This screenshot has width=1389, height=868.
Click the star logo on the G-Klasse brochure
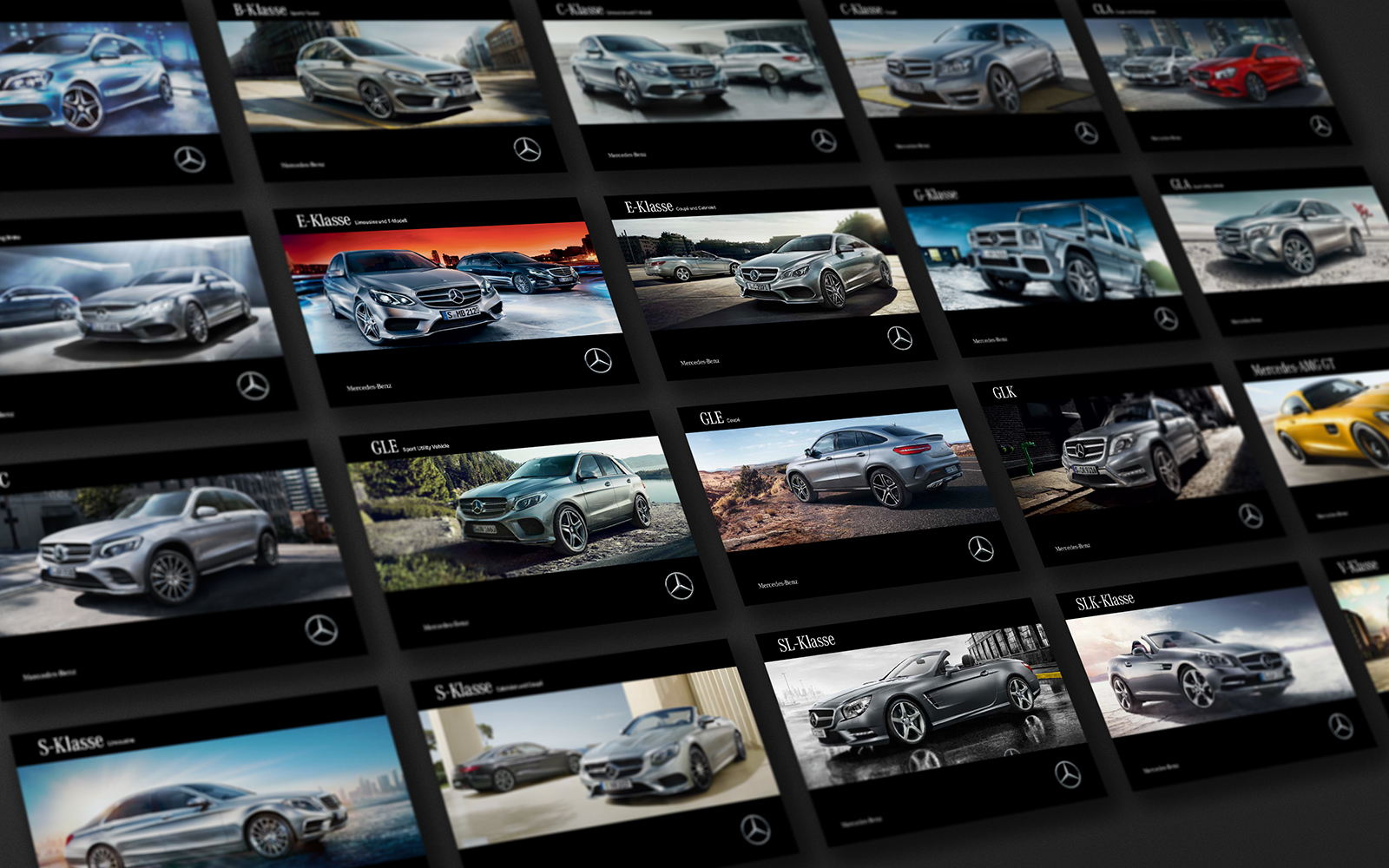tap(1166, 319)
